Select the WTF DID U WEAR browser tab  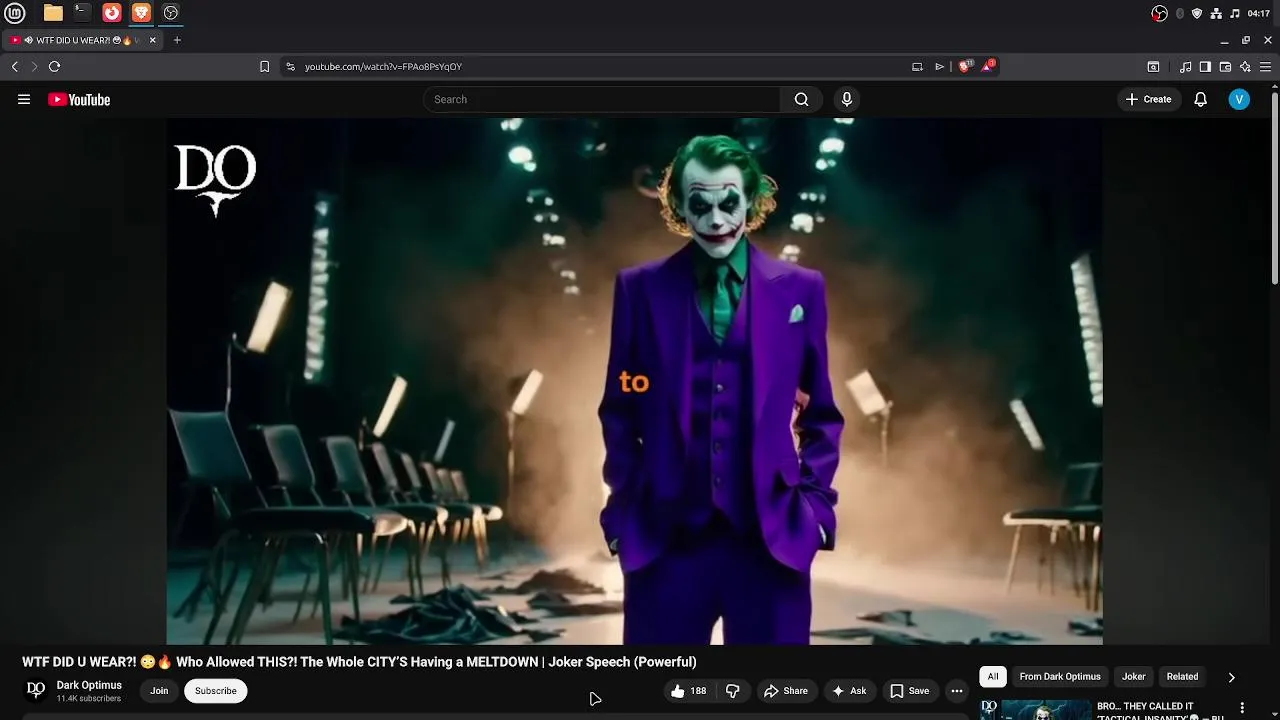coord(82,40)
